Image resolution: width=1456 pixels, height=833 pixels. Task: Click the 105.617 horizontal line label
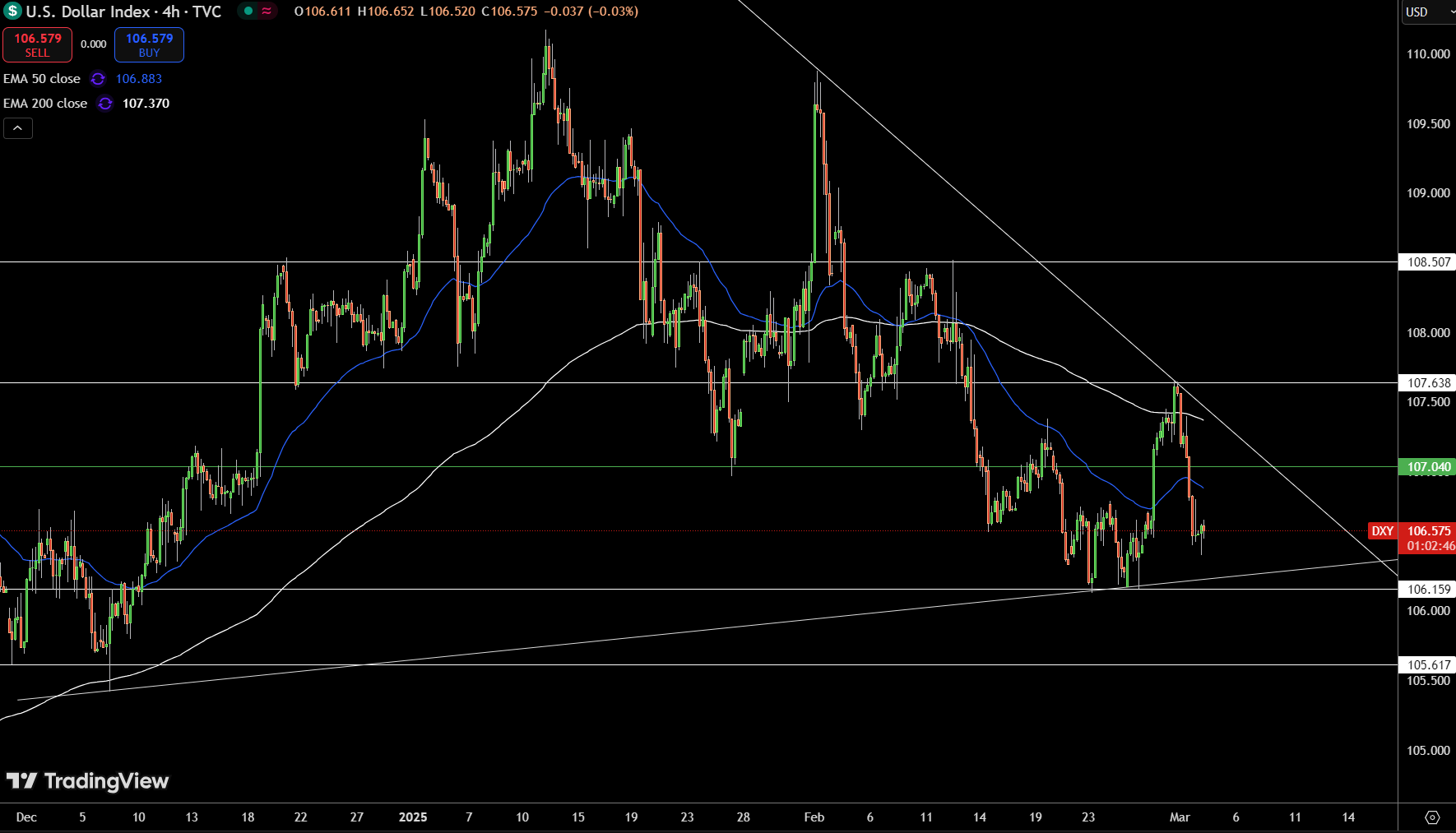[1428, 665]
